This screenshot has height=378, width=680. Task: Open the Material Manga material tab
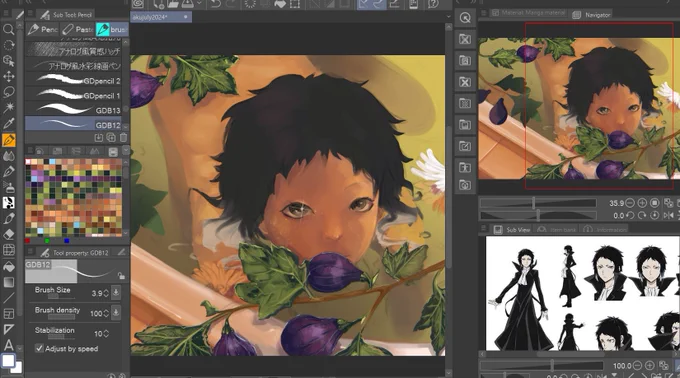(x=528, y=13)
